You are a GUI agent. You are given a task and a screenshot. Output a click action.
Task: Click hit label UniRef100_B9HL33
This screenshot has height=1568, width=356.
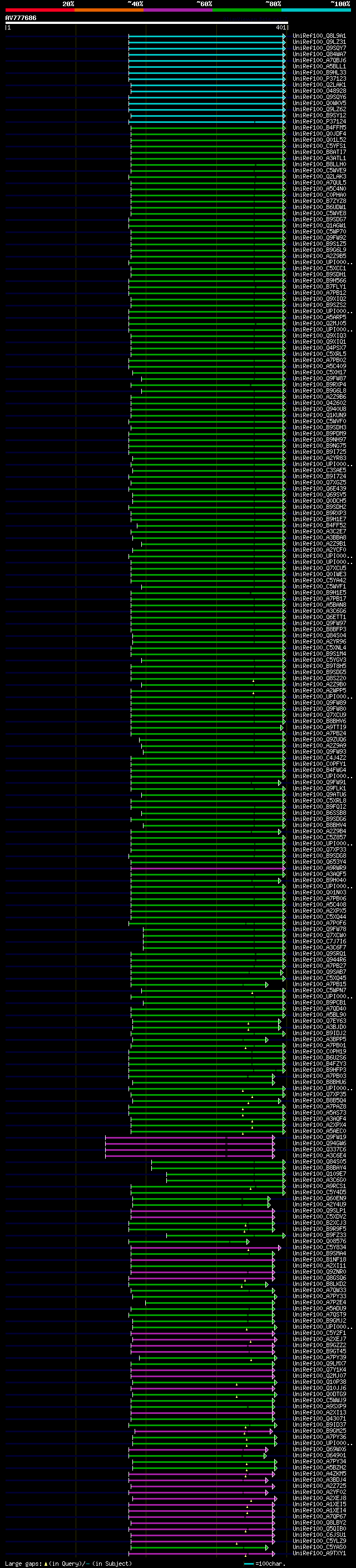[319, 72]
